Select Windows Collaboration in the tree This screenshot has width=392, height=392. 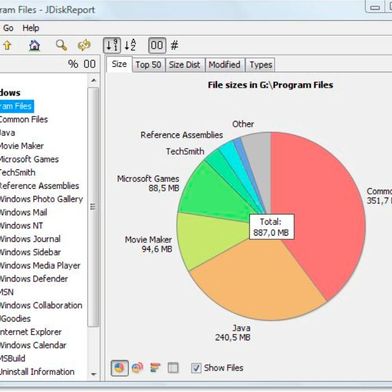click(x=41, y=305)
